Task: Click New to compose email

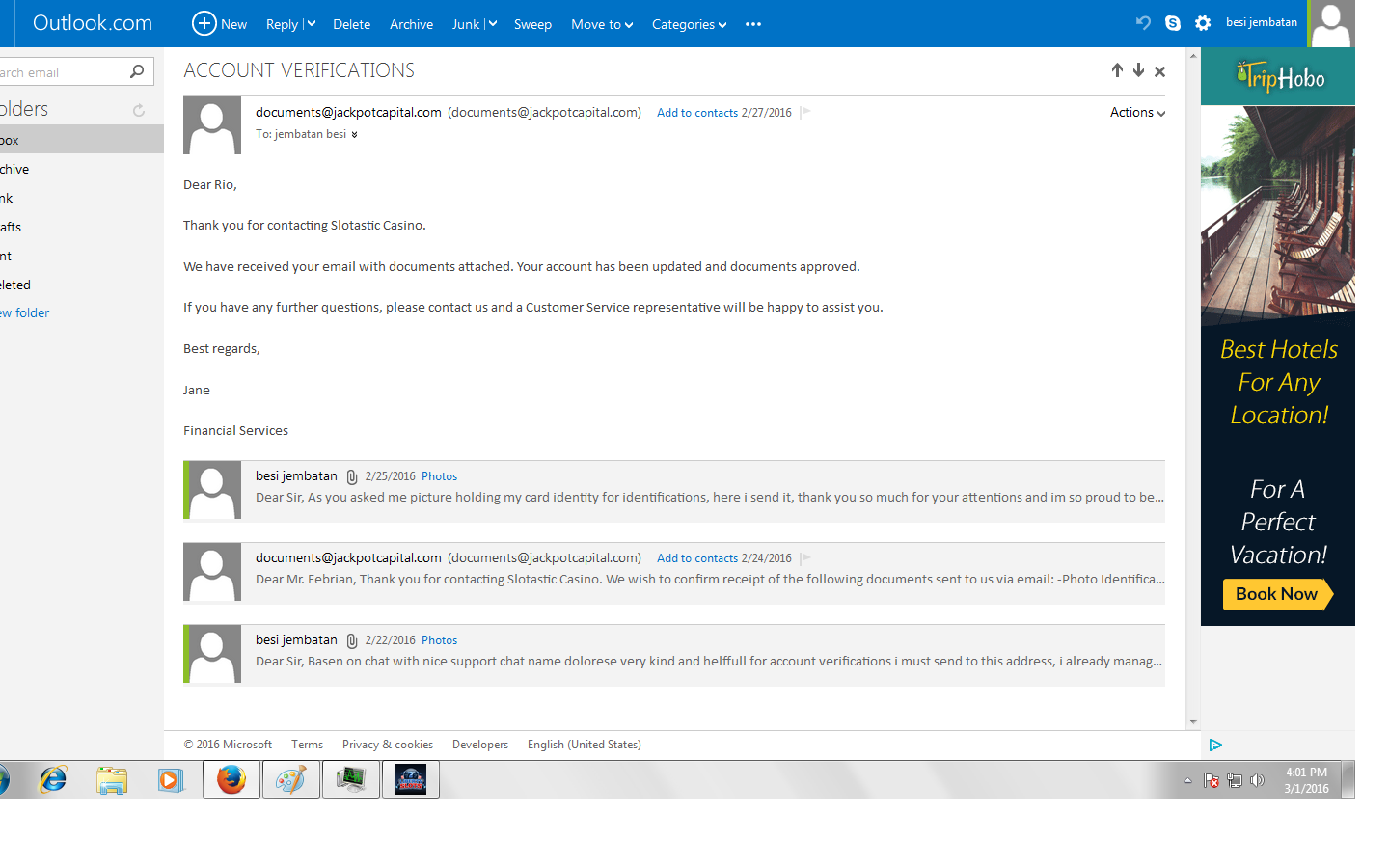Action: tap(233, 24)
